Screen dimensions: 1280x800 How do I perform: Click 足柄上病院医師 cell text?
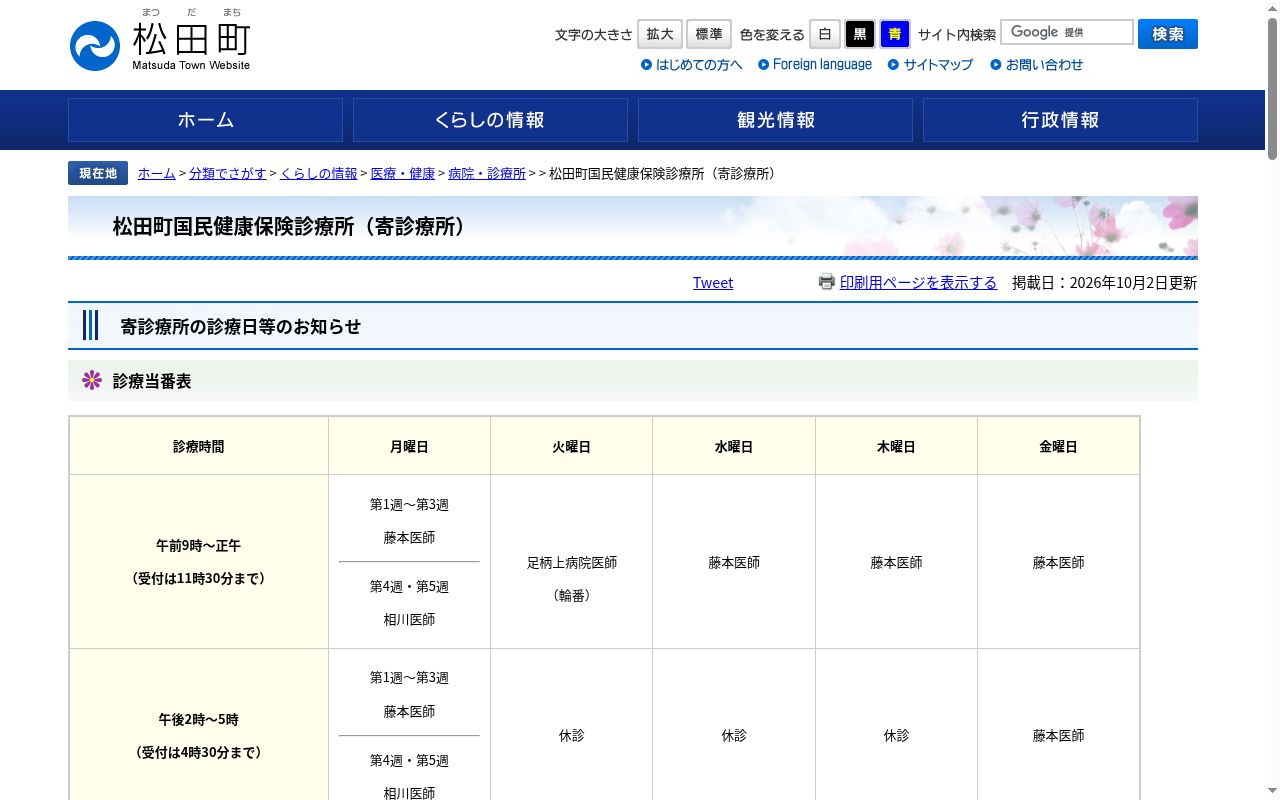[572, 563]
